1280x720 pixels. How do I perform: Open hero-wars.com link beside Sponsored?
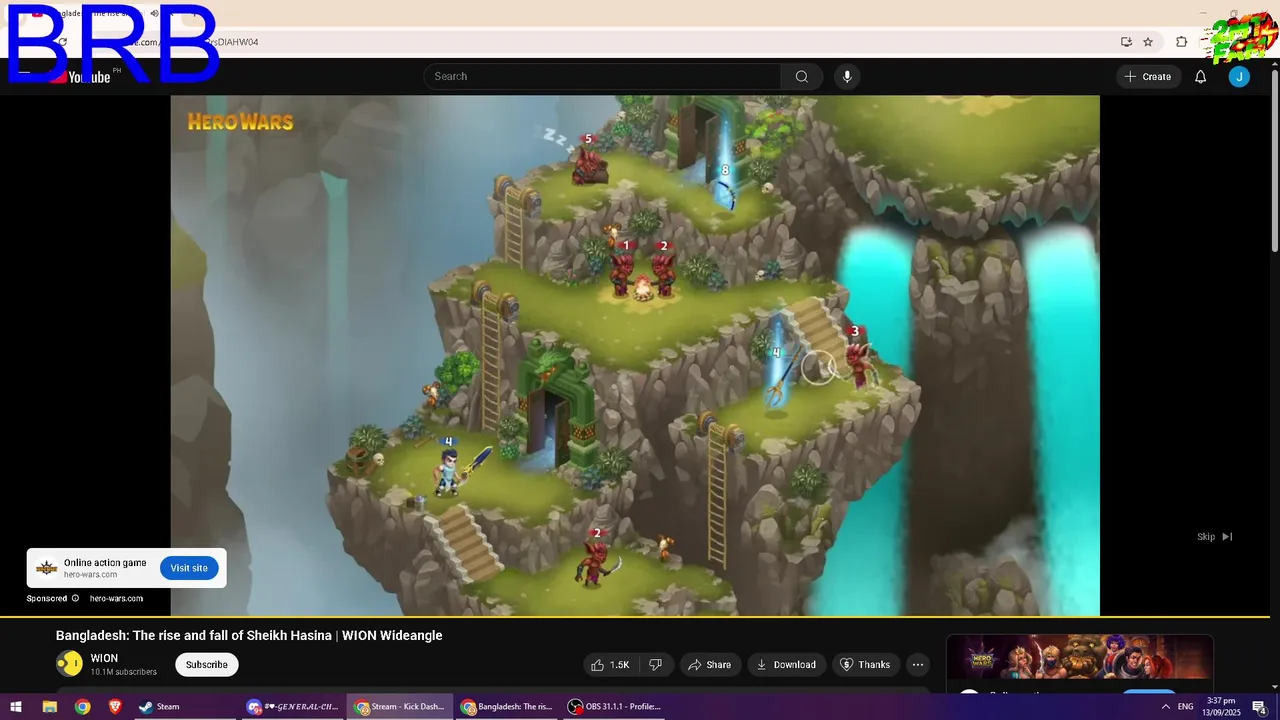click(116, 599)
